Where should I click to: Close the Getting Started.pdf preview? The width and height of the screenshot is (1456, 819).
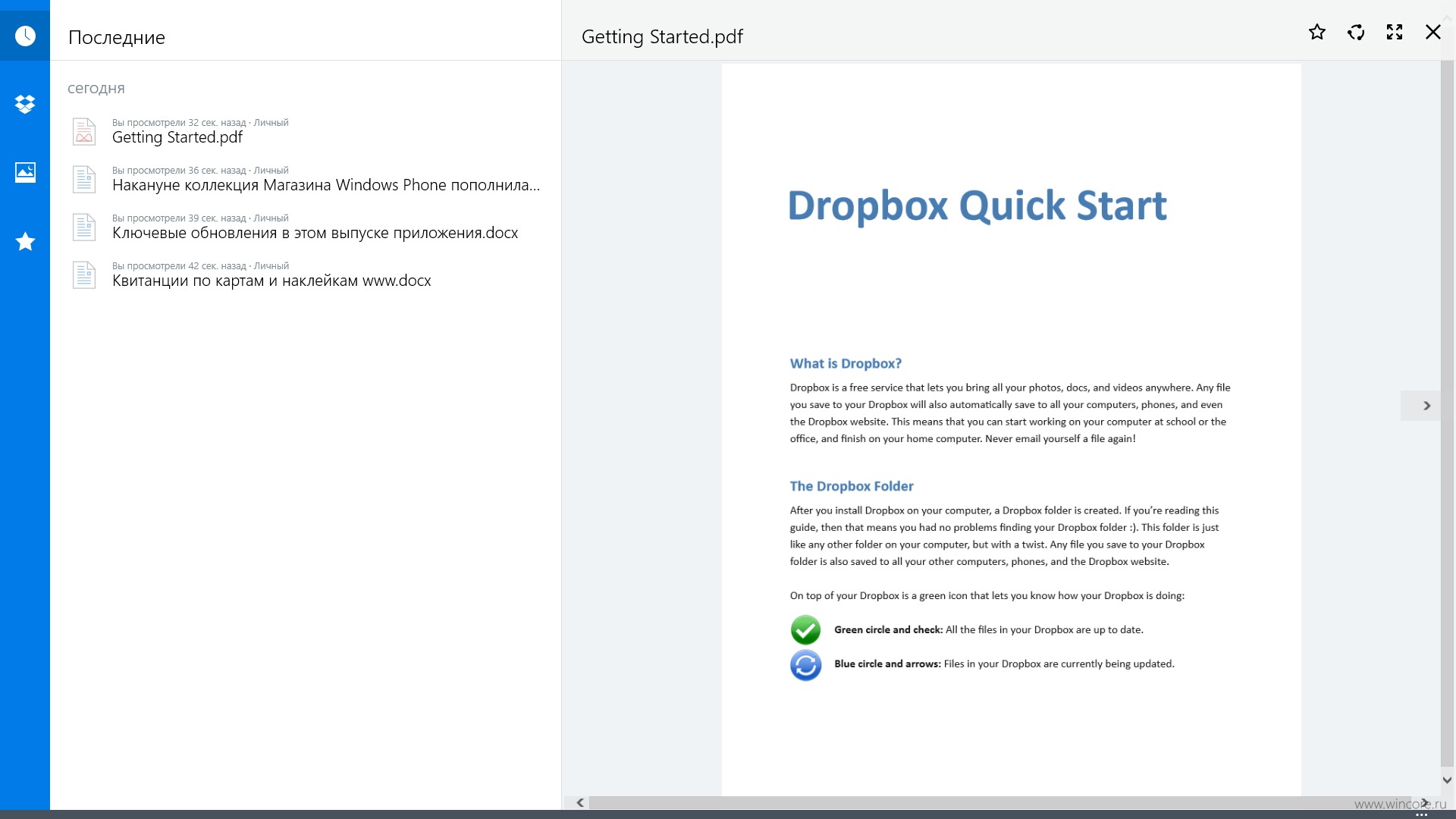tap(1433, 33)
